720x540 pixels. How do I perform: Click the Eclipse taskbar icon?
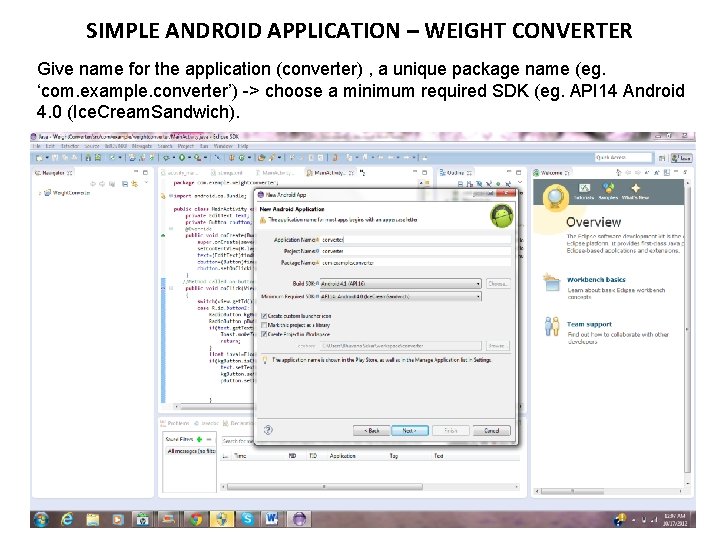(x=299, y=519)
